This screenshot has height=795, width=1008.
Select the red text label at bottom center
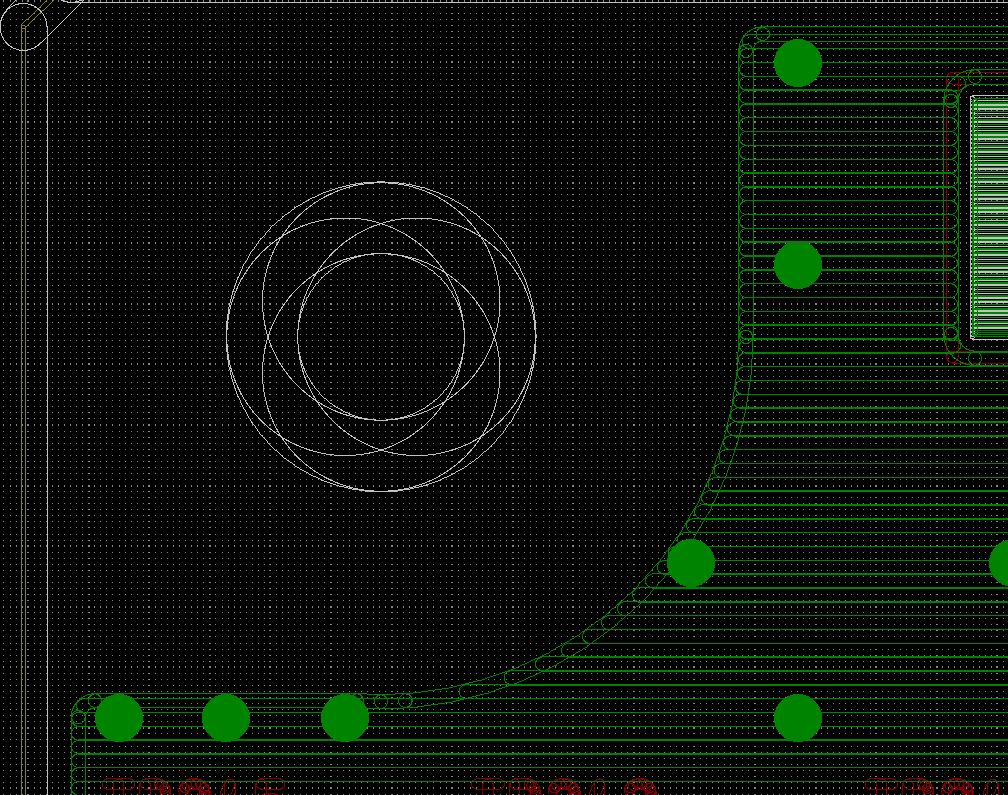click(x=565, y=786)
